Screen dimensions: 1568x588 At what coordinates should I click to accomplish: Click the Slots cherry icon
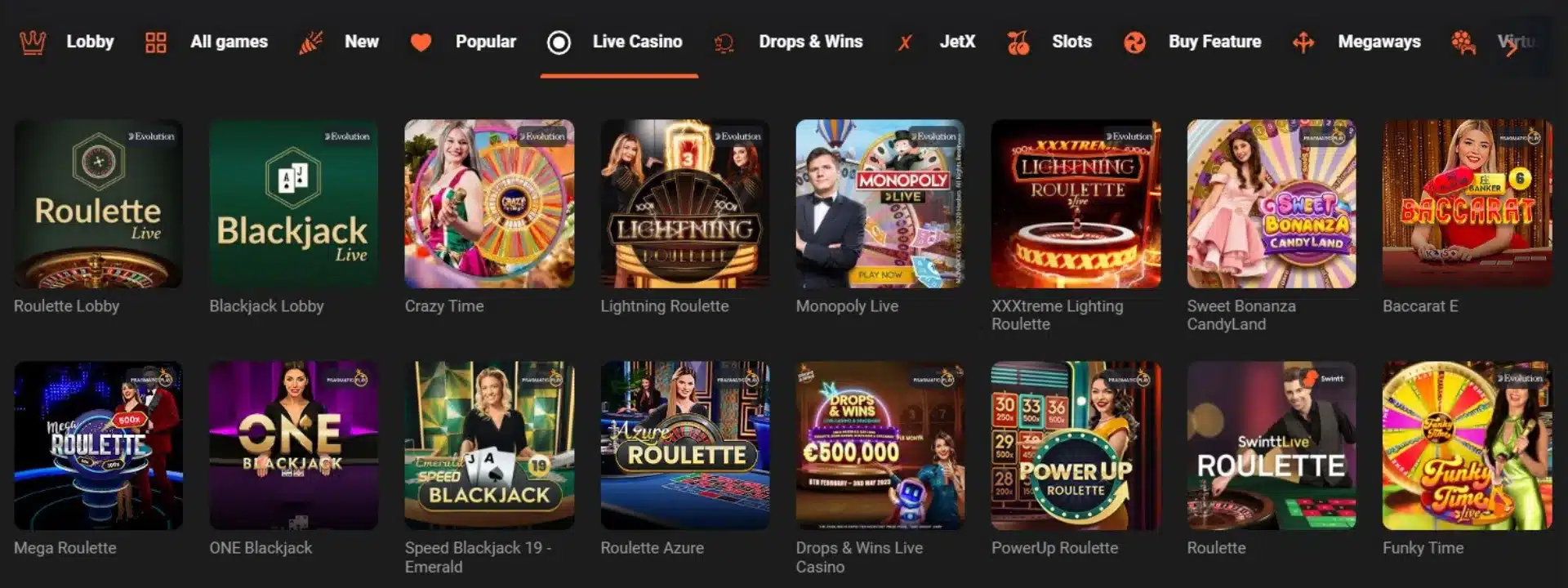1018,42
